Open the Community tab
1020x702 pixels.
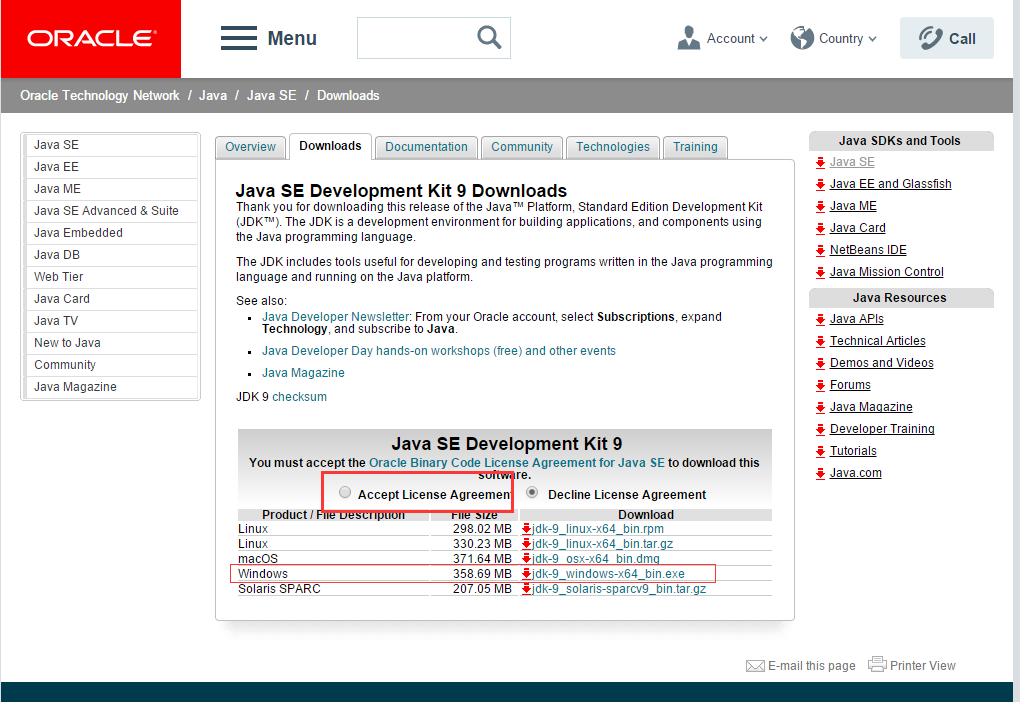[522, 147]
